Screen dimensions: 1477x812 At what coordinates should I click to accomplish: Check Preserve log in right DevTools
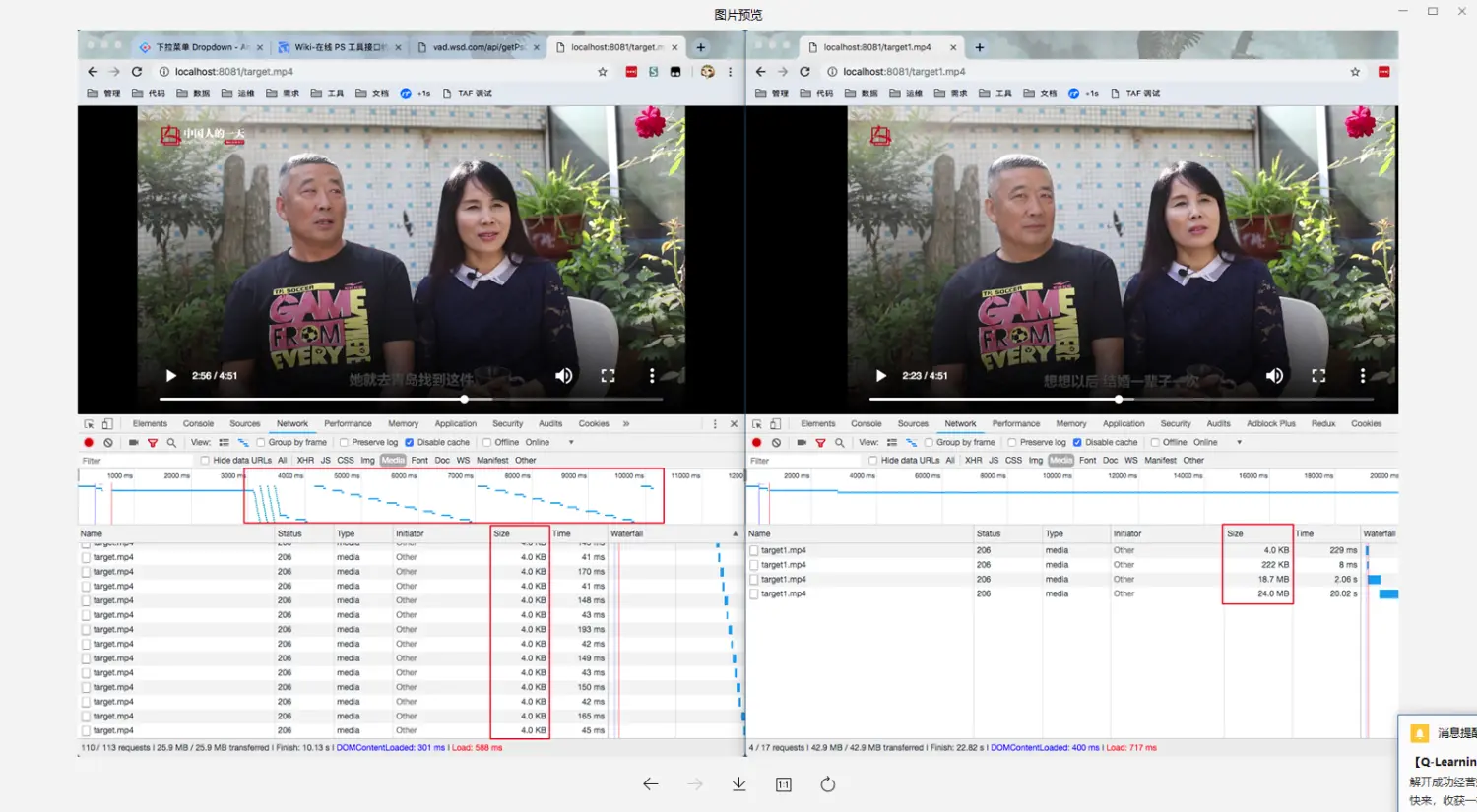click(x=1011, y=443)
